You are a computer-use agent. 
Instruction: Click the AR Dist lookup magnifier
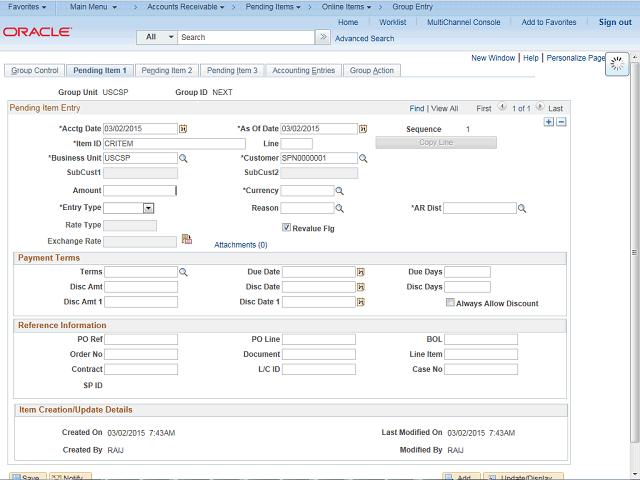pyautogui.click(x=522, y=208)
